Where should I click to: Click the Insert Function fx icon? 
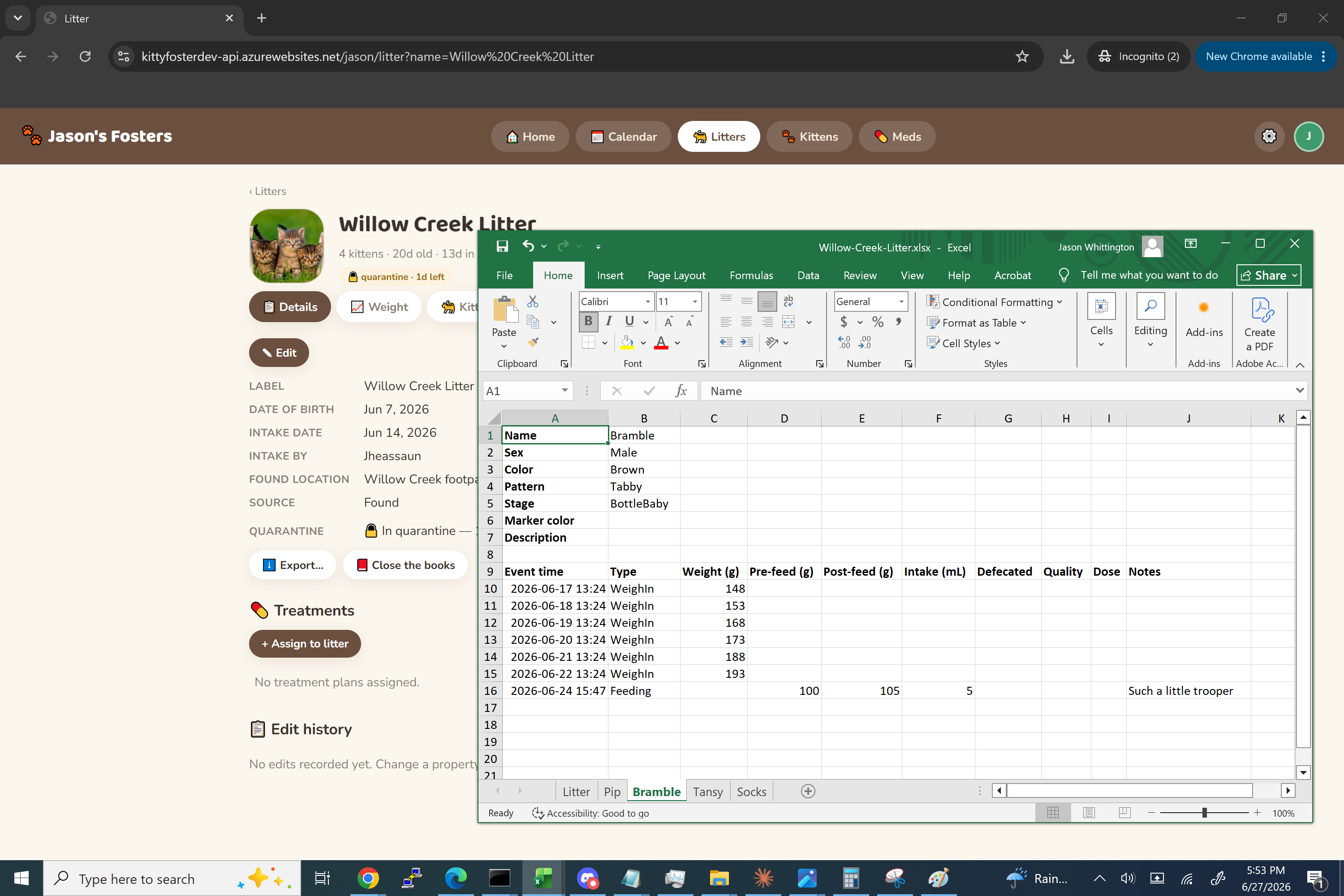coord(681,391)
